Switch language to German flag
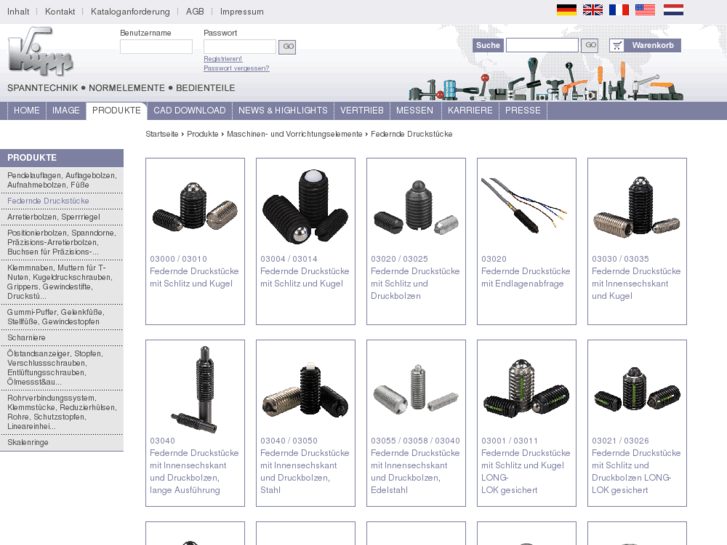Image resolution: width=727 pixels, height=545 pixels. [x=566, y=10]
